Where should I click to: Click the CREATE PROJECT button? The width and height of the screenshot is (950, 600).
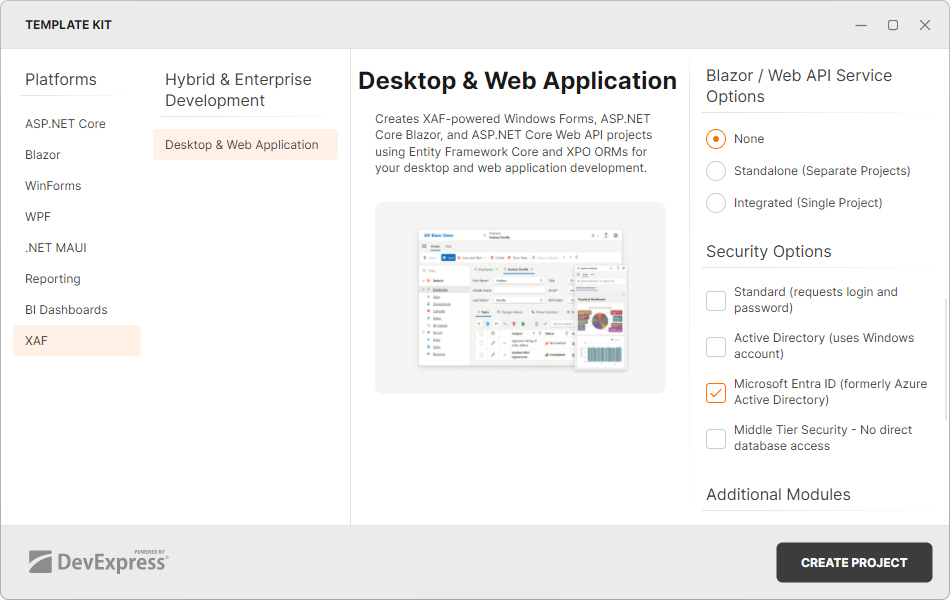click(854, 562)
